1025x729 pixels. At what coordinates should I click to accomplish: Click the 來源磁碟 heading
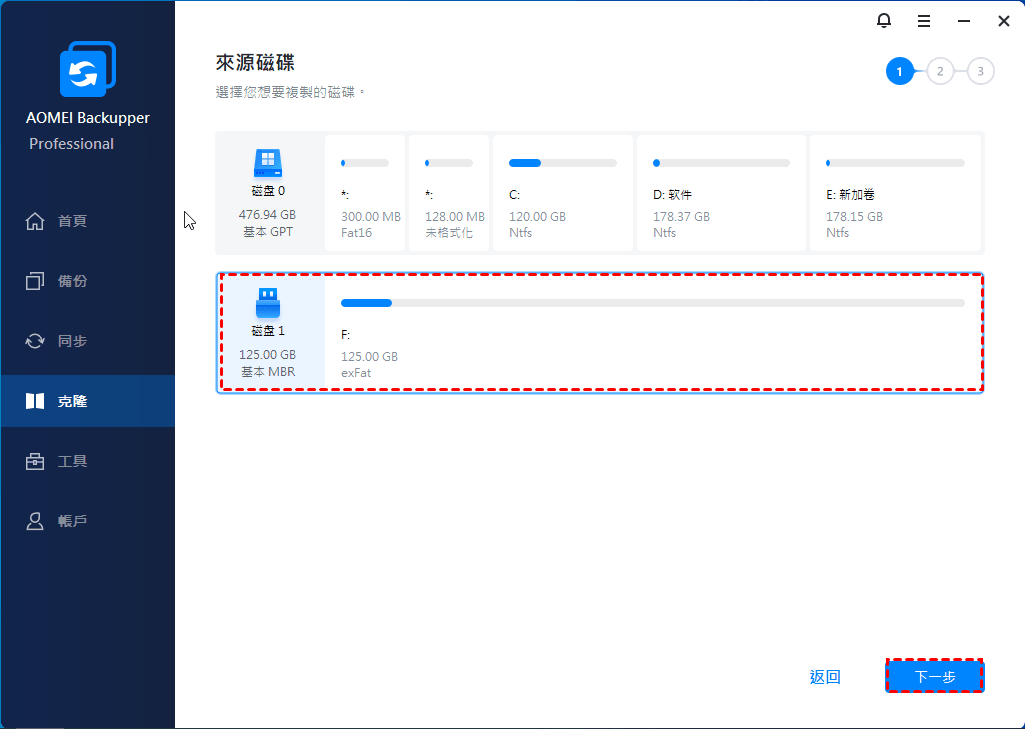255,63
